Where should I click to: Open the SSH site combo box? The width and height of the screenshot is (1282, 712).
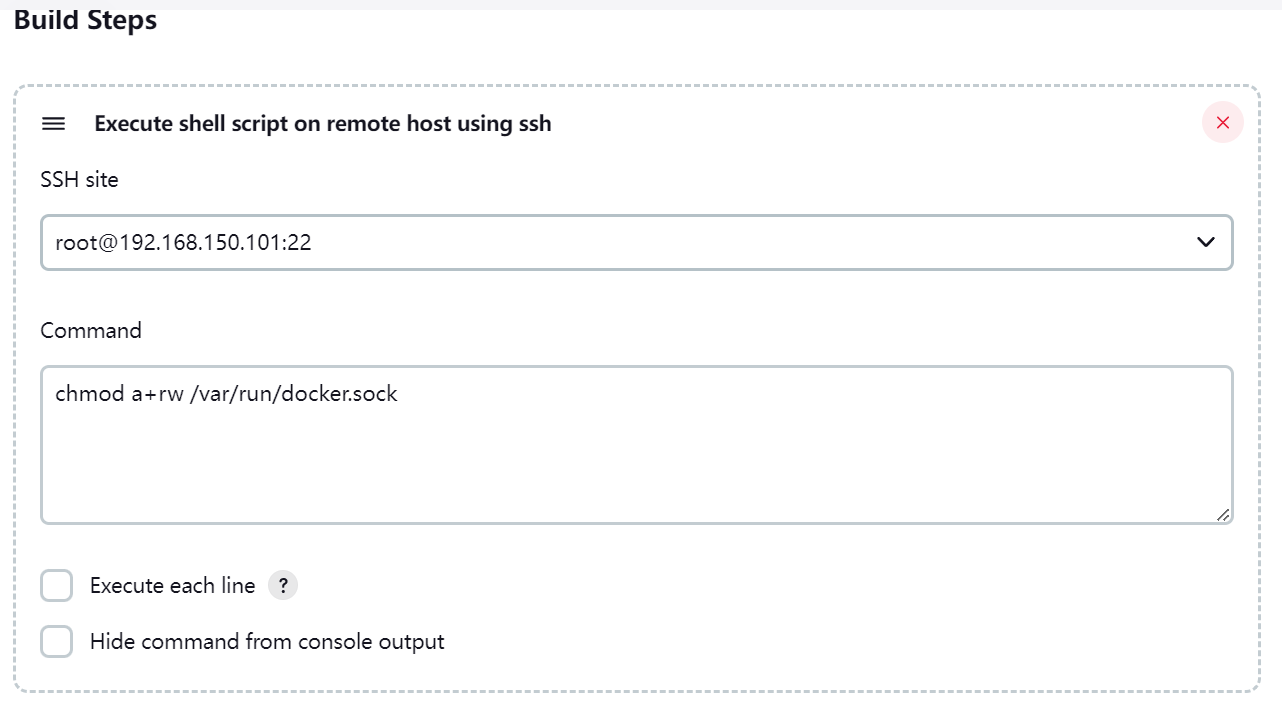click(x=637, y=242)
